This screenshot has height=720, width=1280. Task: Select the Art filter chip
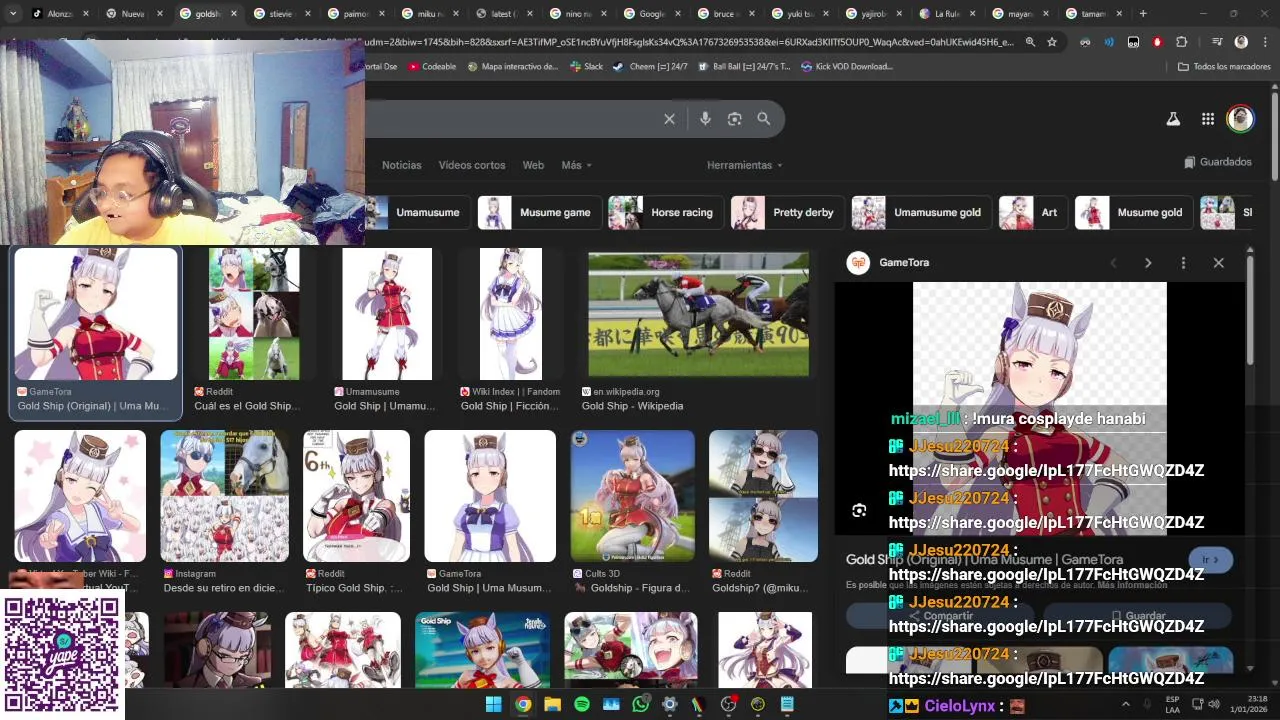(1033, 213)
